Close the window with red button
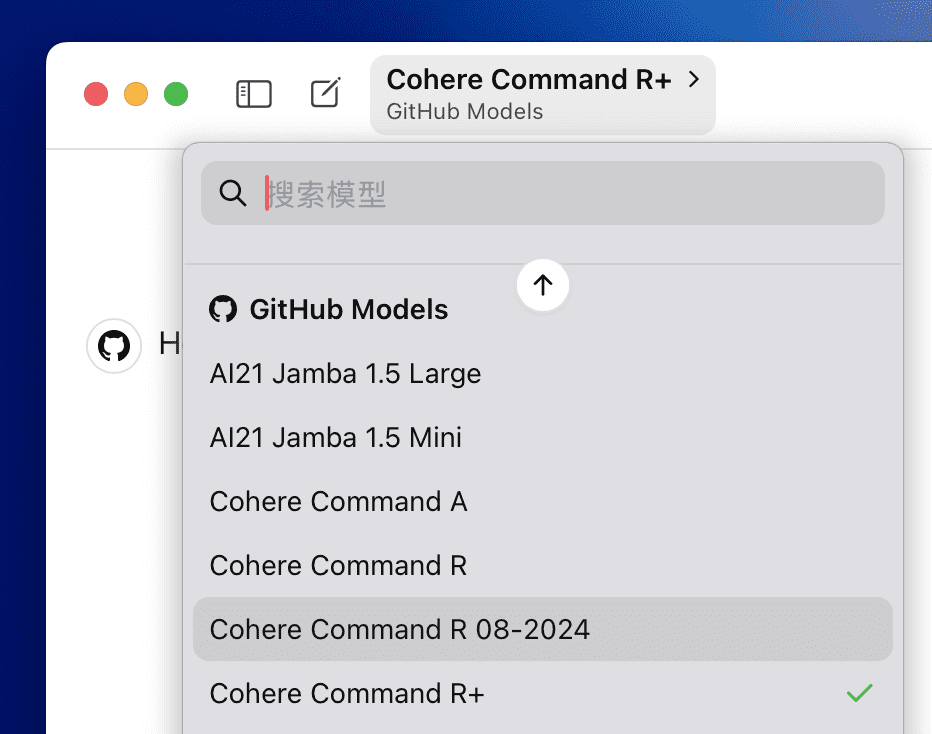 coord(96,94)
